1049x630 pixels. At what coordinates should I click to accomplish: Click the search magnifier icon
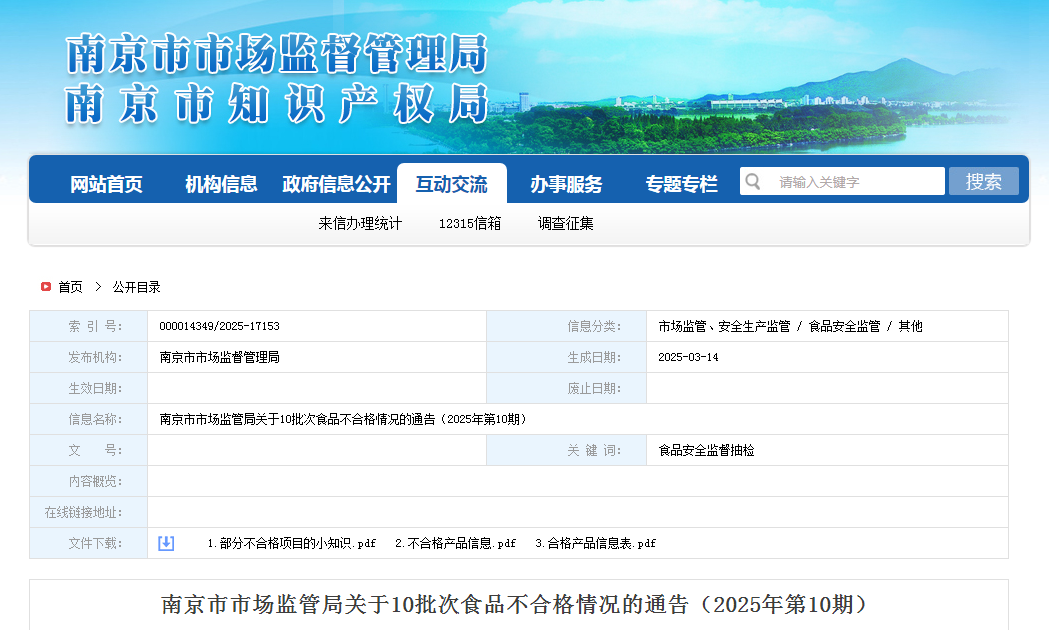[753, 182]
